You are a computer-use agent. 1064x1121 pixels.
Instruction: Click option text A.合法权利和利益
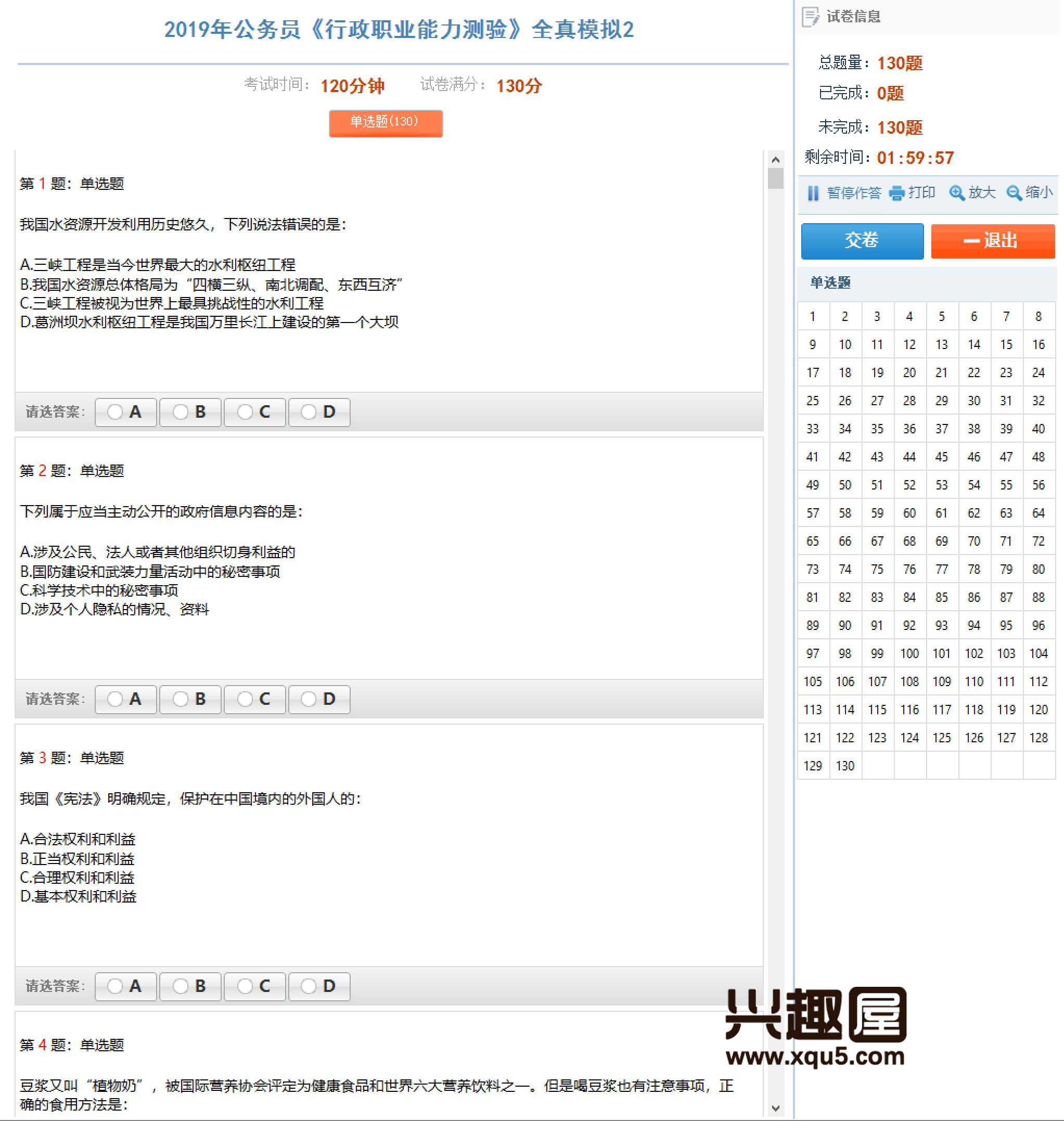[x=78, y=839]
